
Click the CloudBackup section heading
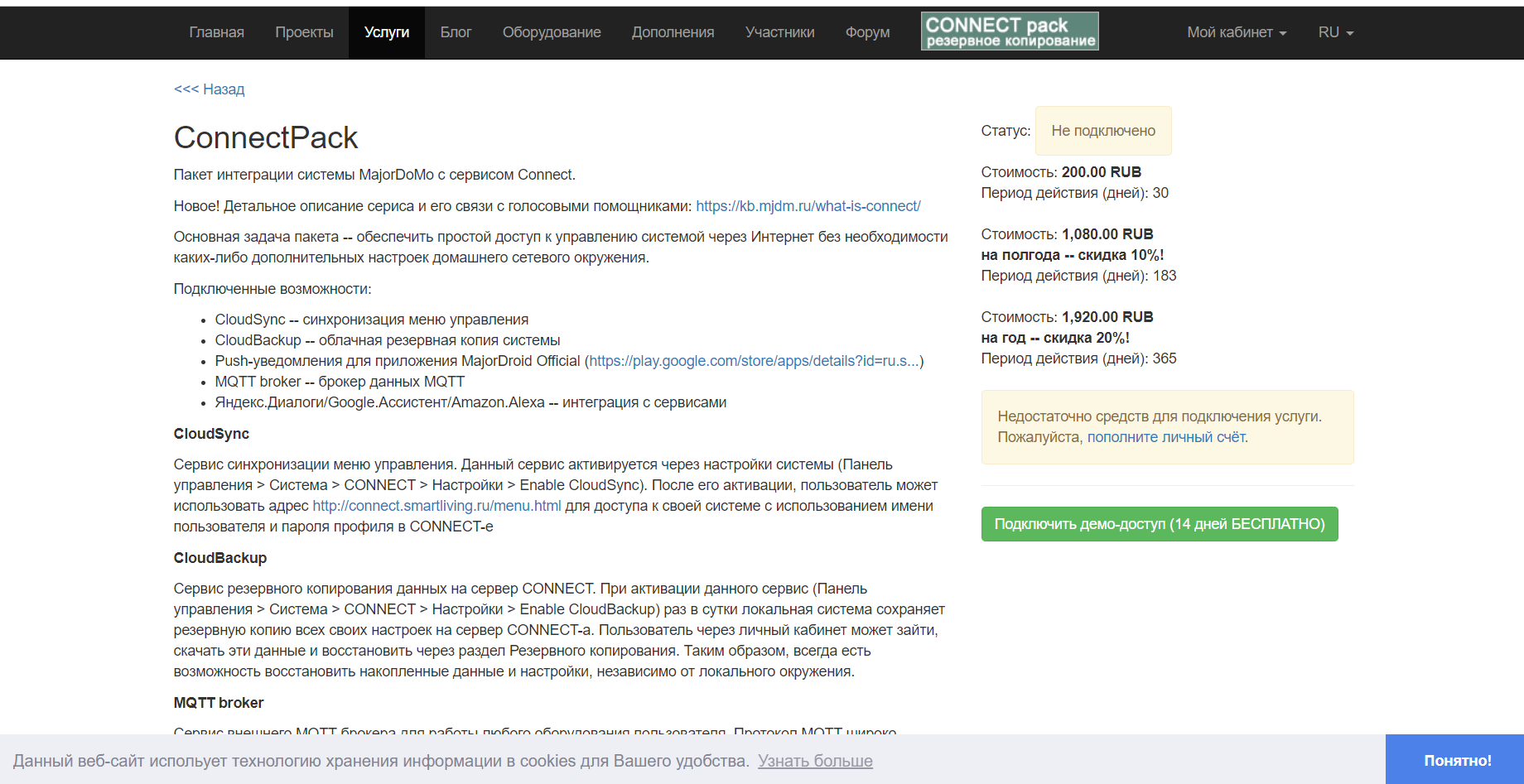coord(220,558)
